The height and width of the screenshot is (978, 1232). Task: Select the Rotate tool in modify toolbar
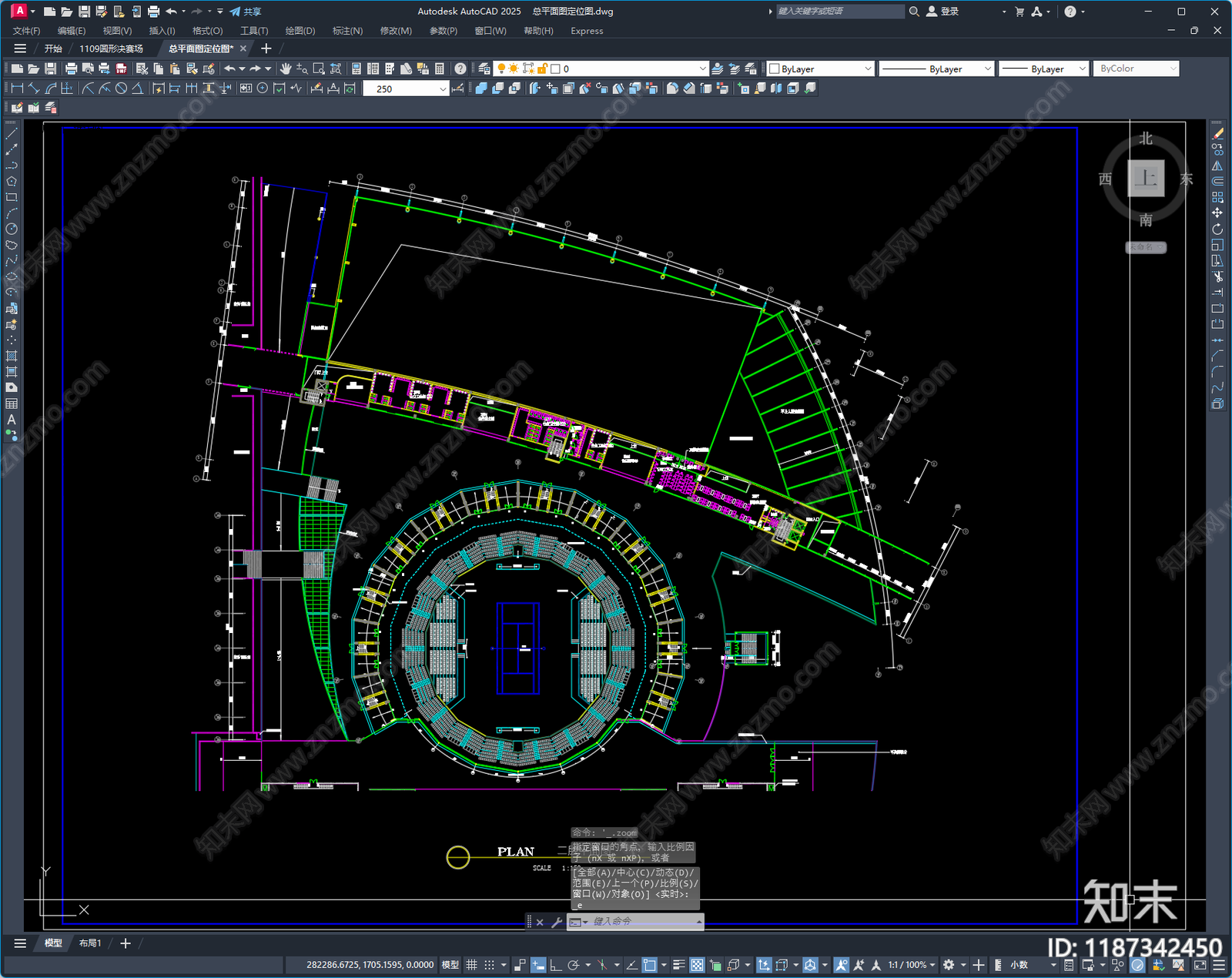pyautogui.click(x=1217, y=229)
